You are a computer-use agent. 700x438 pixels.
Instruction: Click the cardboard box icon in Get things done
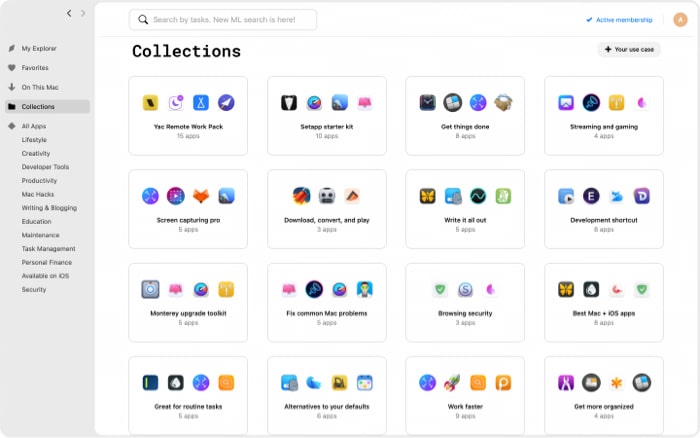503,103
